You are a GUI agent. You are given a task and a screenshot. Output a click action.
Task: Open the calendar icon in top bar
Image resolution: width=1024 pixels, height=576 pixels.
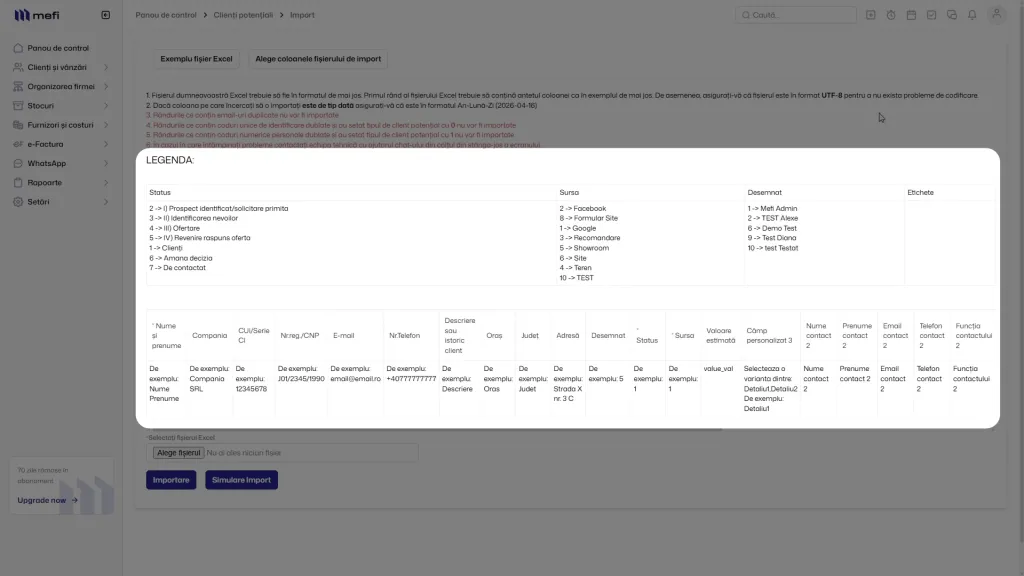click(911, 15)
